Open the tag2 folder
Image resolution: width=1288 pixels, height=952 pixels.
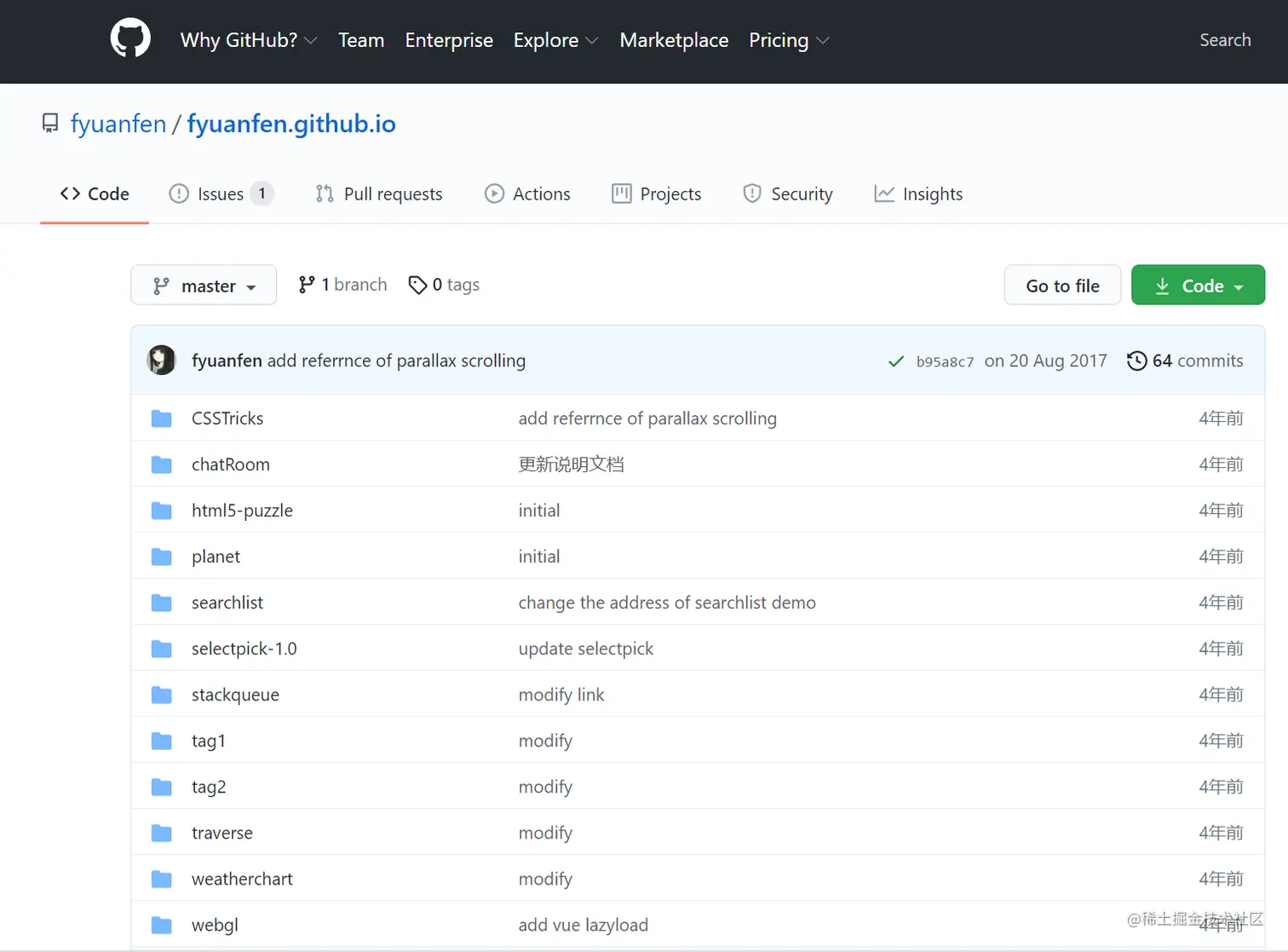click(209, 787)
